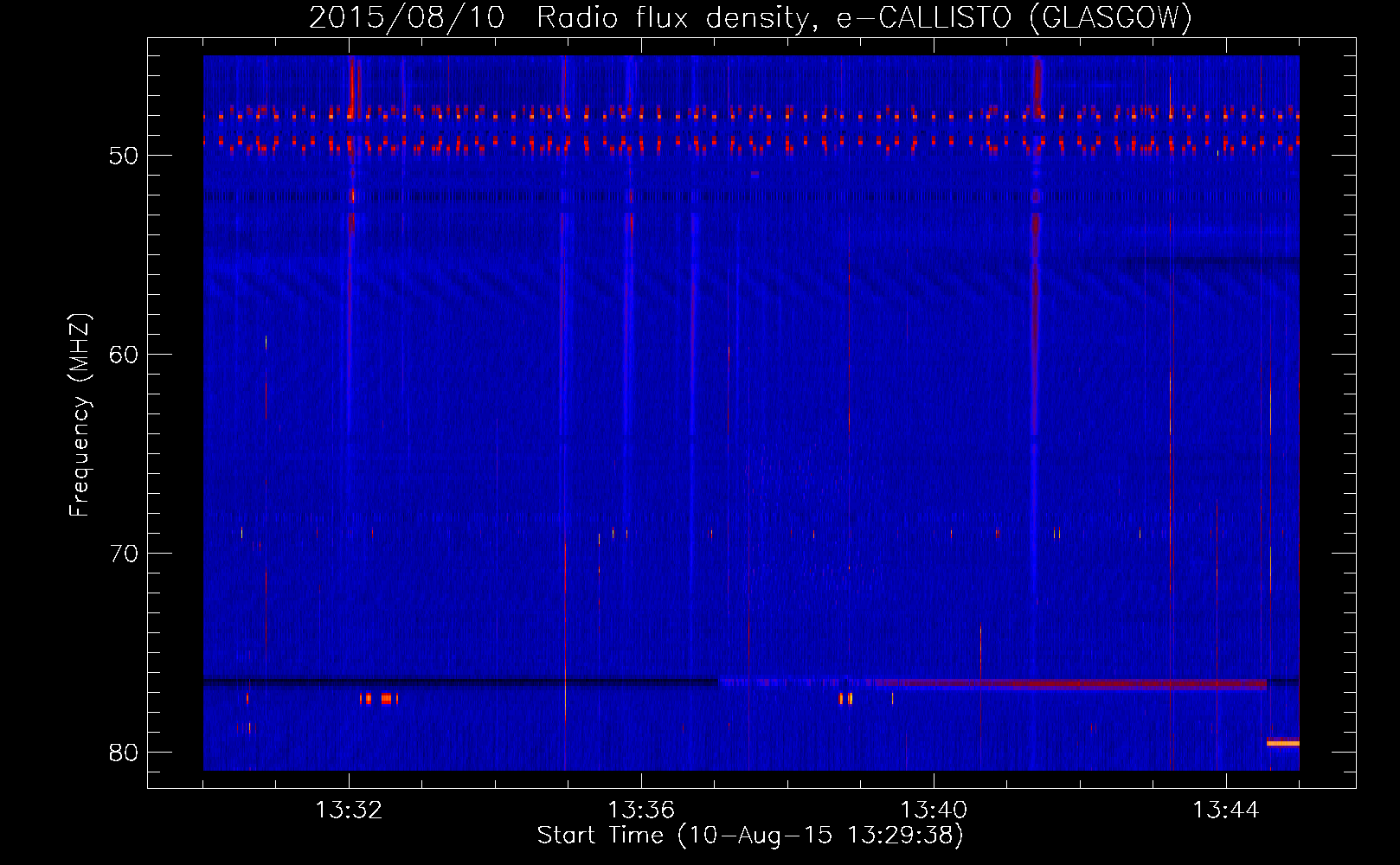Viewport: 1400px width, 865px height.
Task: Click the 70 frequency tick label
Action: 125,554
